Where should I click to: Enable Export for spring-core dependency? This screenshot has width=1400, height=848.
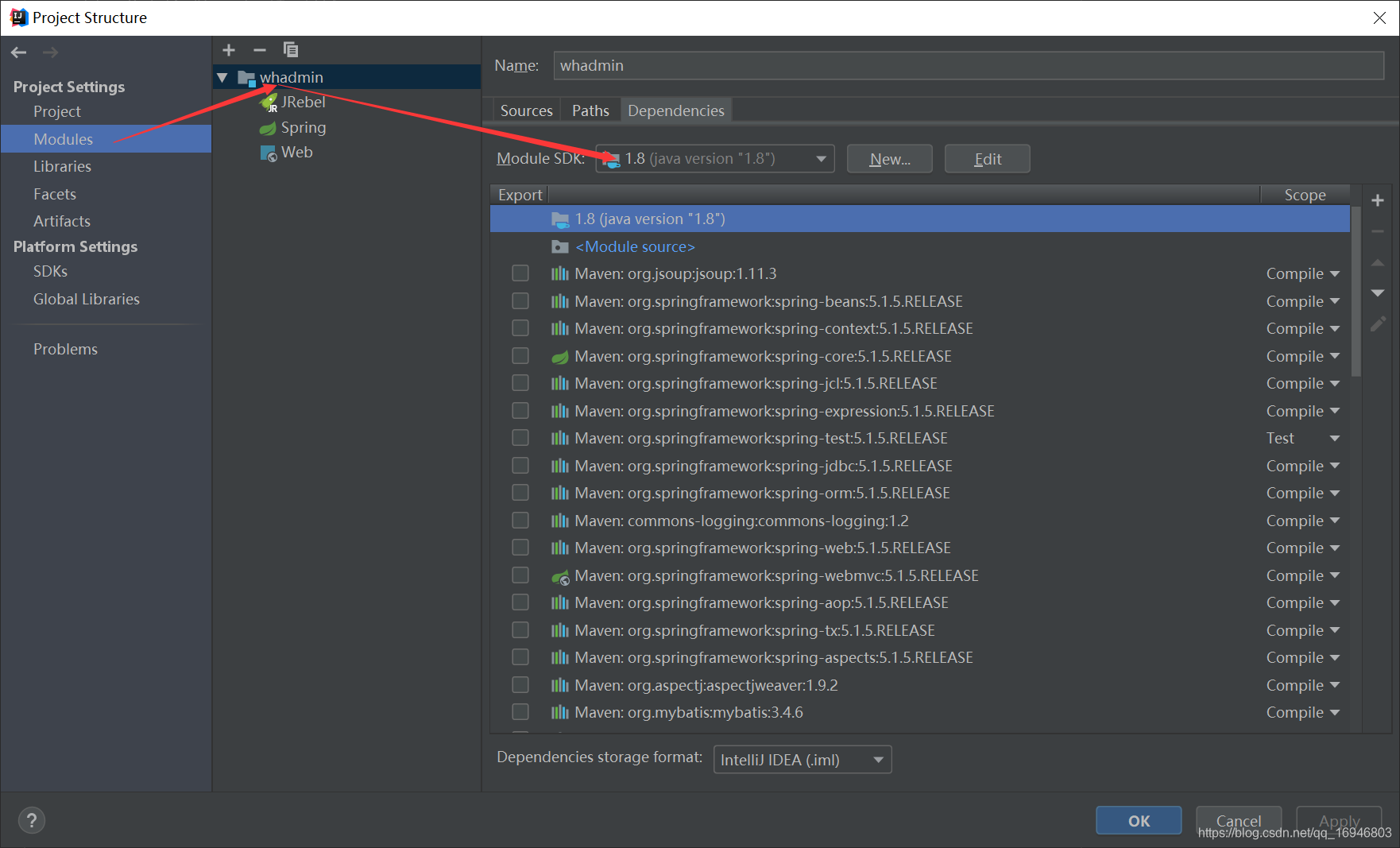click(x=520, y=355)
